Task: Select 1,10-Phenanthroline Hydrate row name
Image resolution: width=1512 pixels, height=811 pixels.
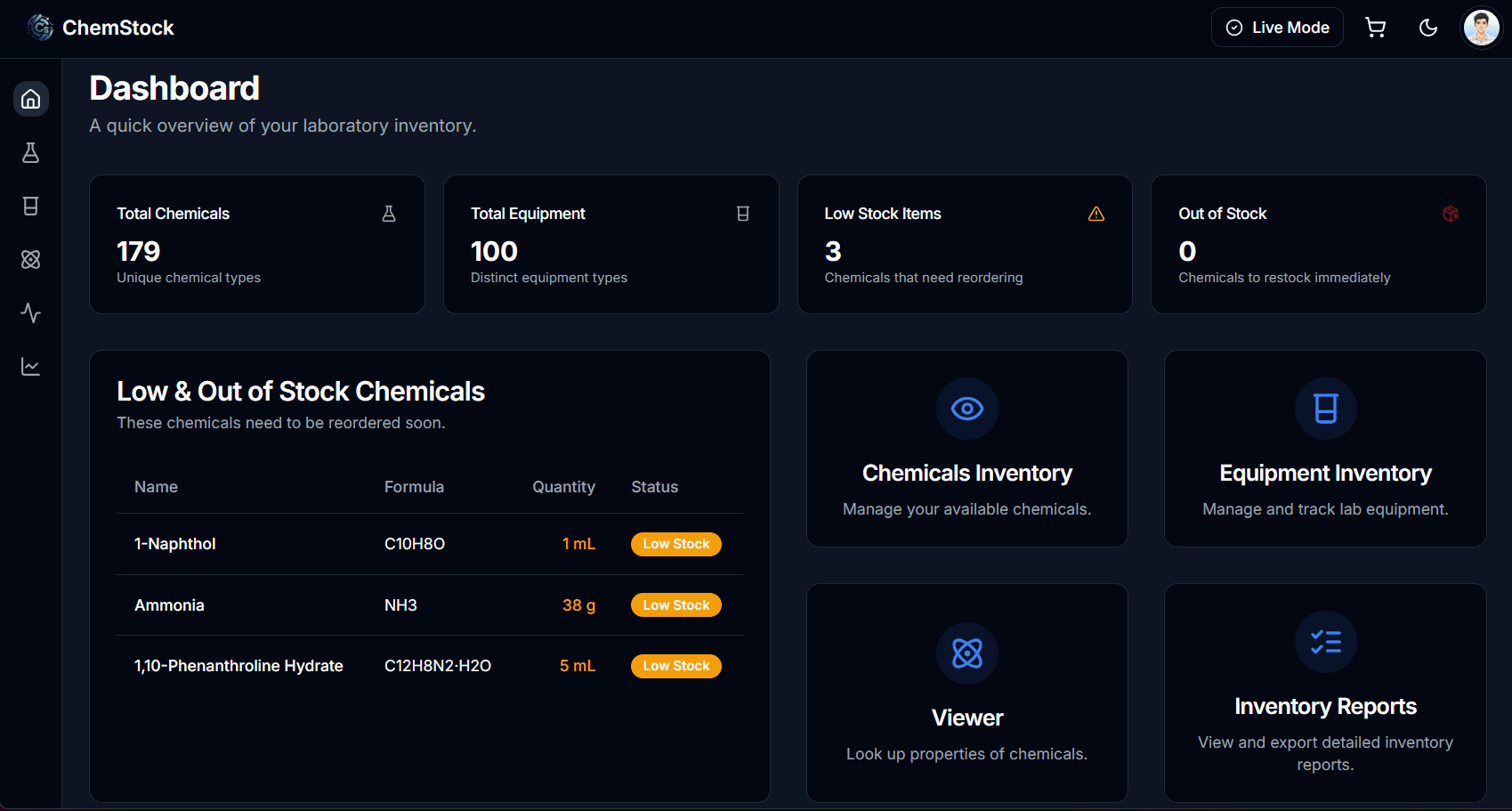Action: pyautogui.click(x=239, y=666)
